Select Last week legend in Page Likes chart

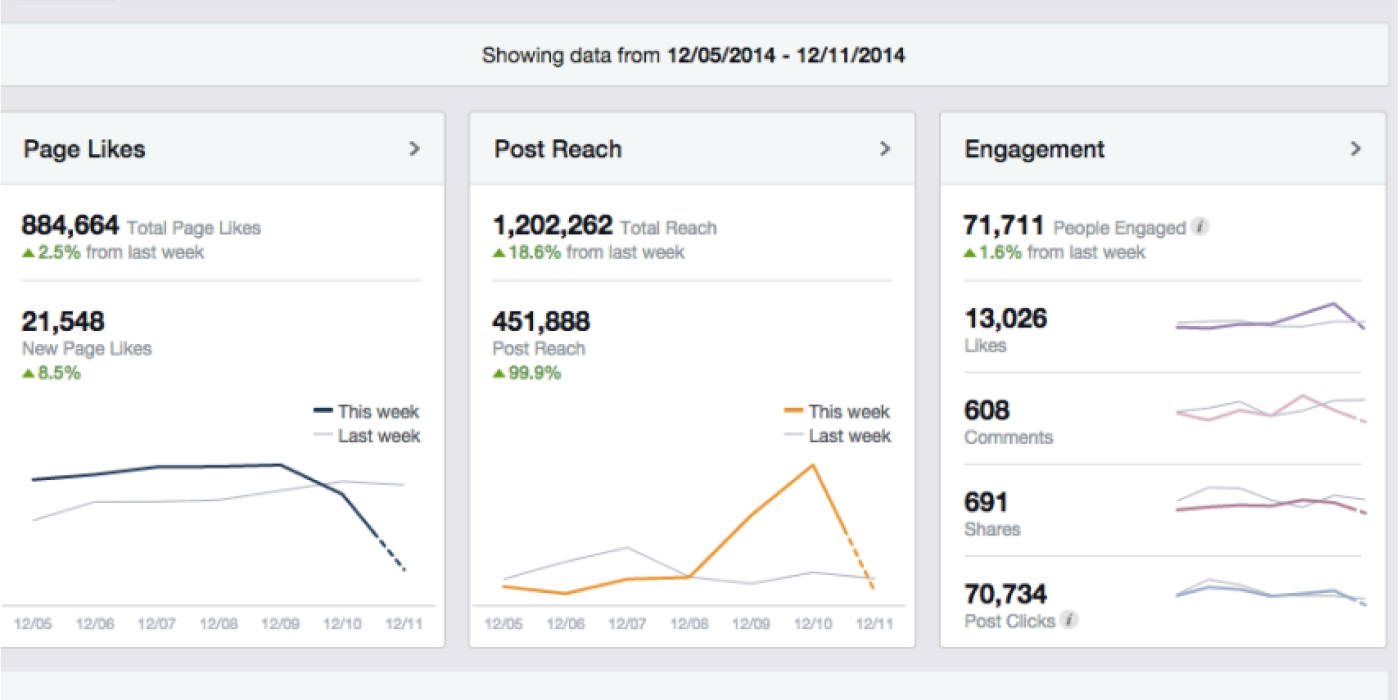coord(366,436)
